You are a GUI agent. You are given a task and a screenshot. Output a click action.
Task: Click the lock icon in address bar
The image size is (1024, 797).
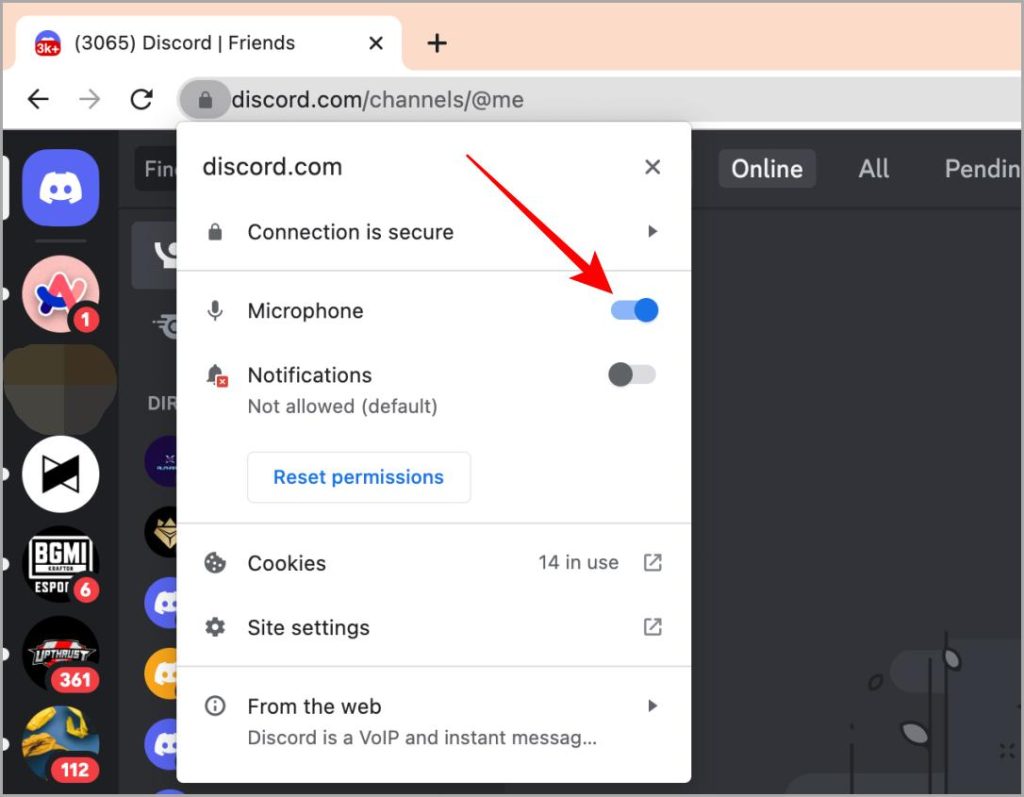(205, 100)
